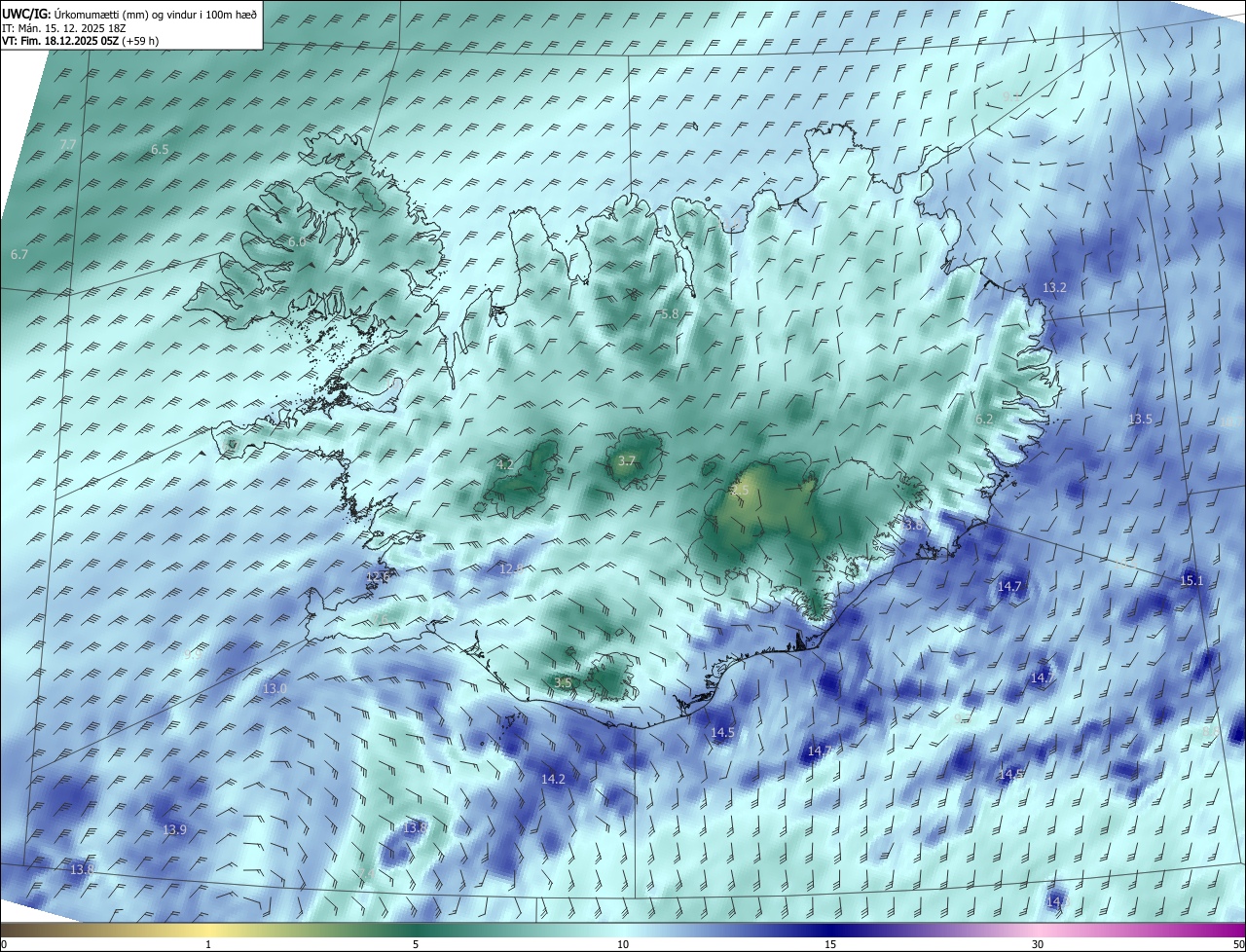Viewport: 1246px width, 952px height.
Task: Click the 6.5 value label
Action: coord(161,149)
